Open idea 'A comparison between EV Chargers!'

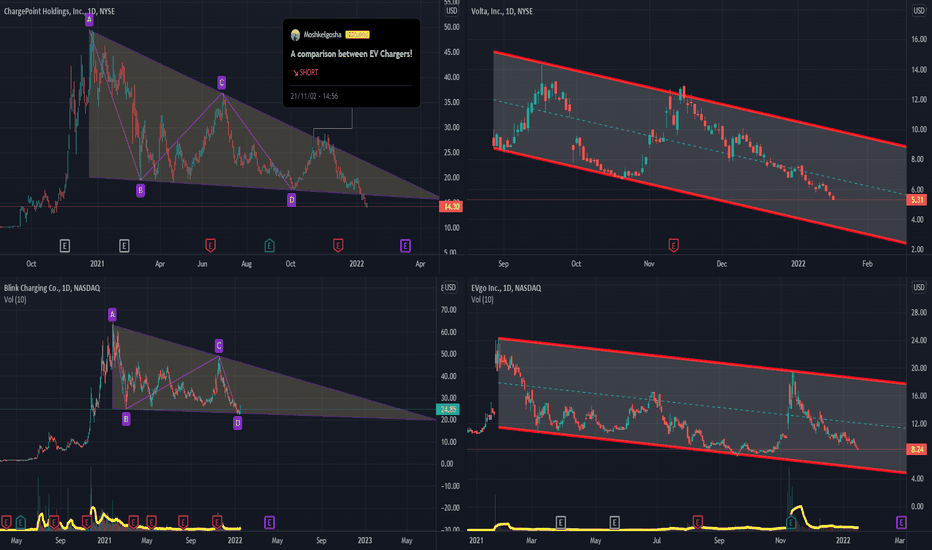click(x=351, y=54)
